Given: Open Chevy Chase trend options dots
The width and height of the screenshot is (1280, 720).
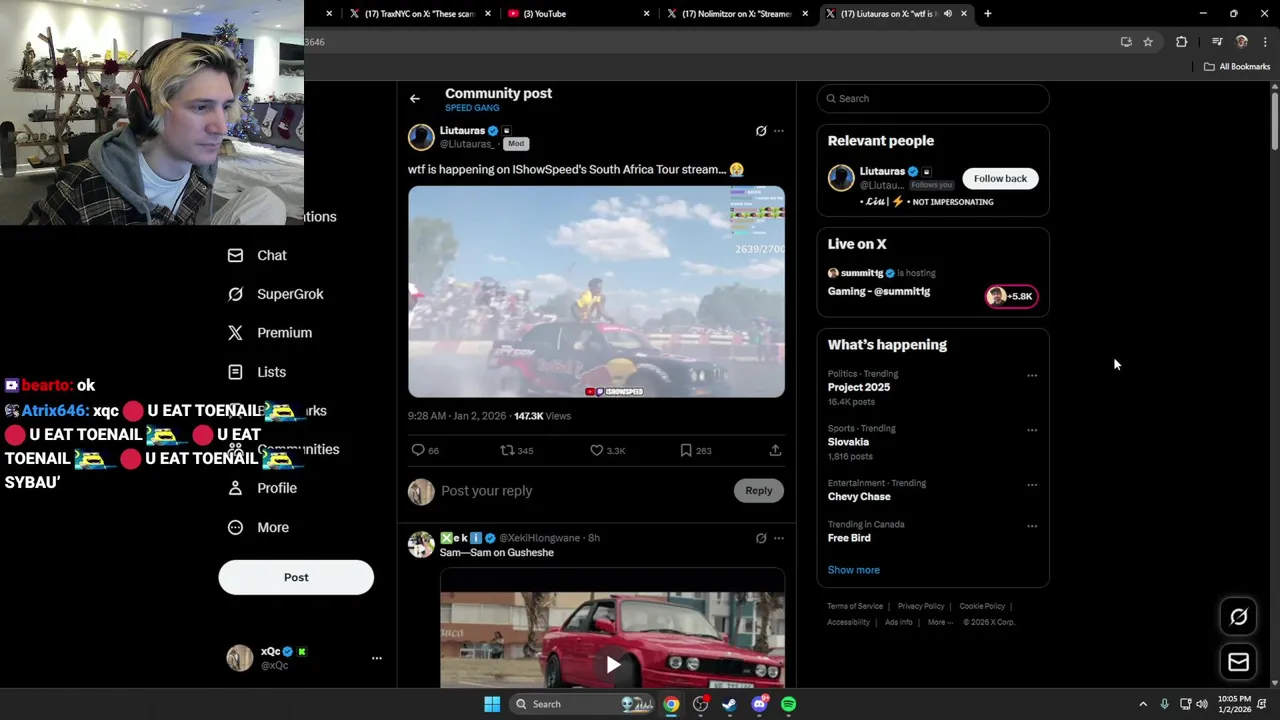Looking at the screenshot, I should [1032, 485].
